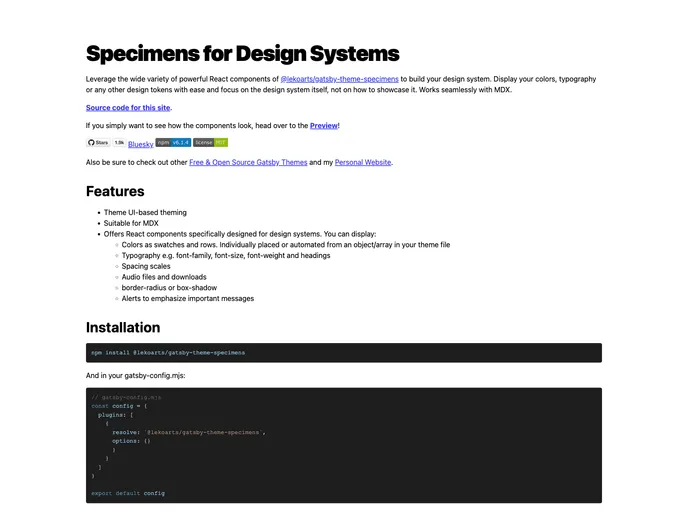The width and height of the screenshot is (688, 512).
Task: Click the 'plugins: [' code line
Action: (x=115, y=415)
